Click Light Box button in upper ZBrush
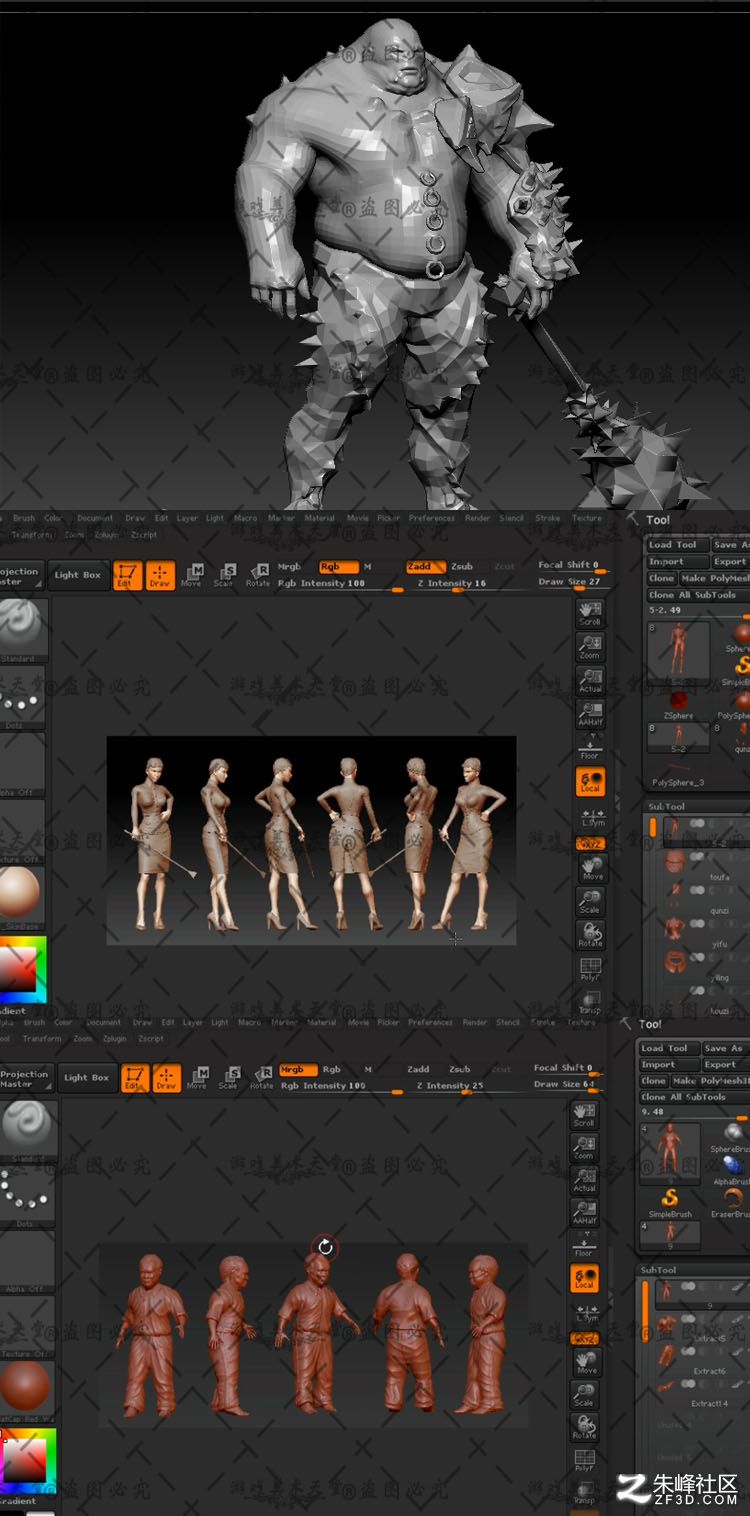Image resolution: width=750 pixels, height=1516 pixels. (78, 575)
